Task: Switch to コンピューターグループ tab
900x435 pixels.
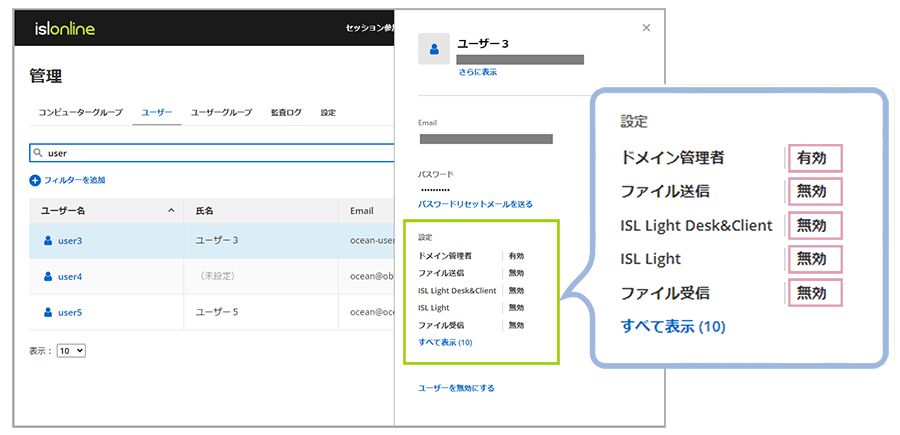Action: (x=80, y=112)
